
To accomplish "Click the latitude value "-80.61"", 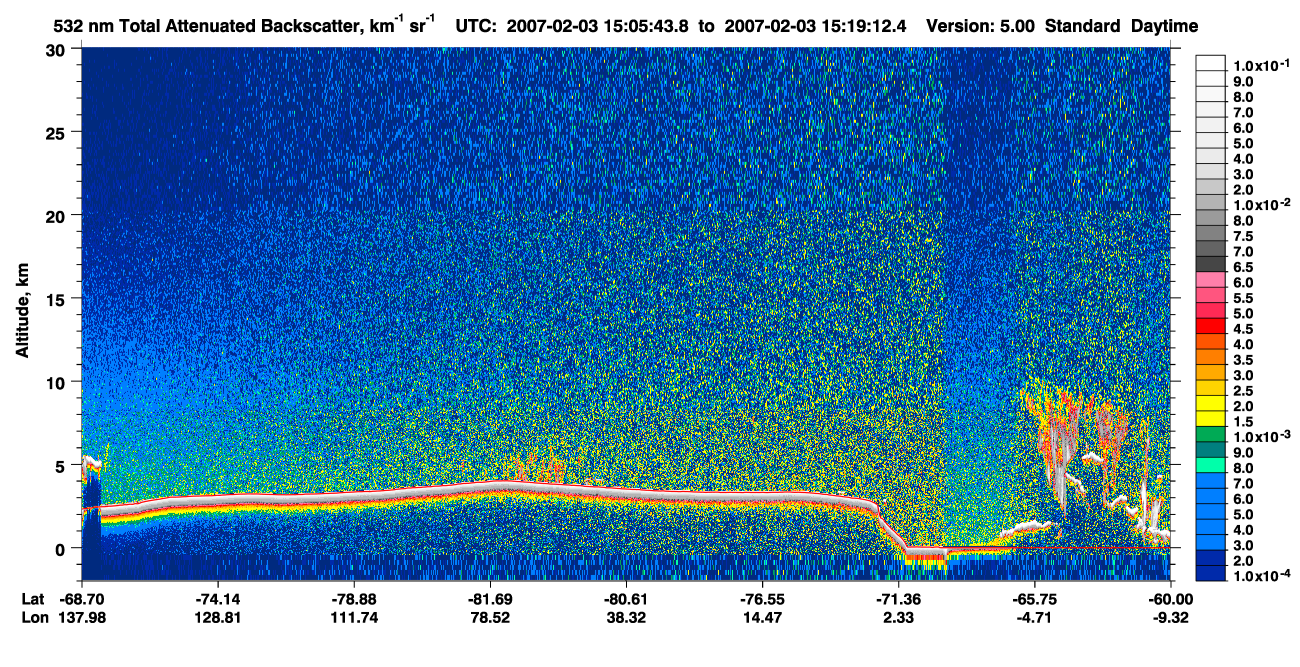I will pos(626,599).
